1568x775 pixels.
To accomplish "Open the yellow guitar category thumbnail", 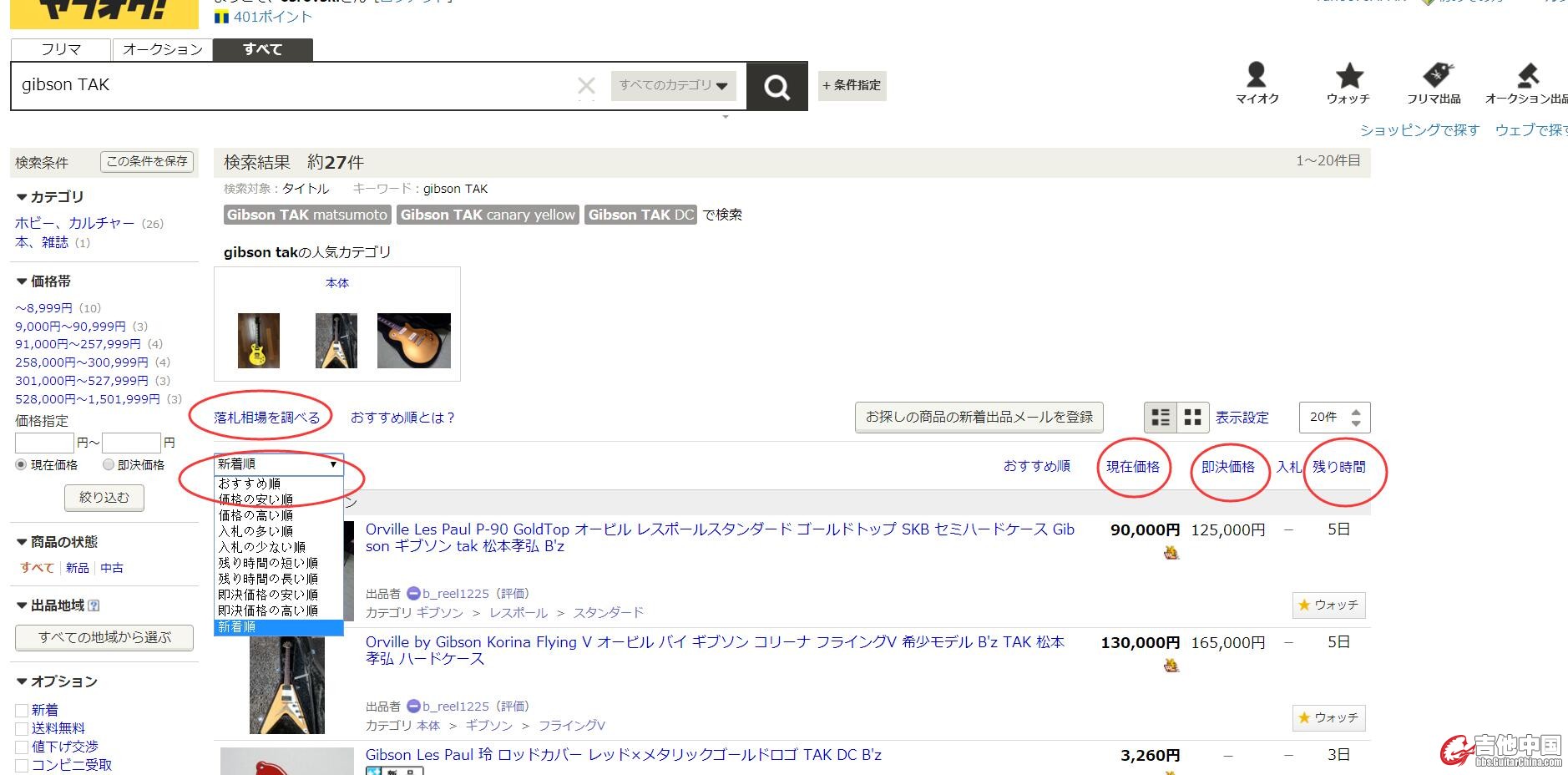I will click(259, 341).
